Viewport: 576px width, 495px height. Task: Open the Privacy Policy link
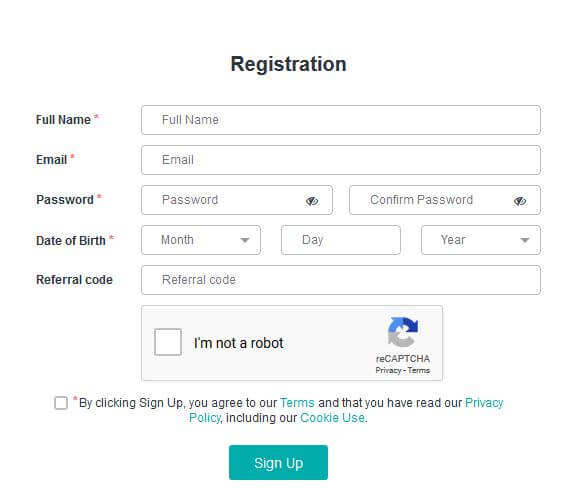coord(484,403)
